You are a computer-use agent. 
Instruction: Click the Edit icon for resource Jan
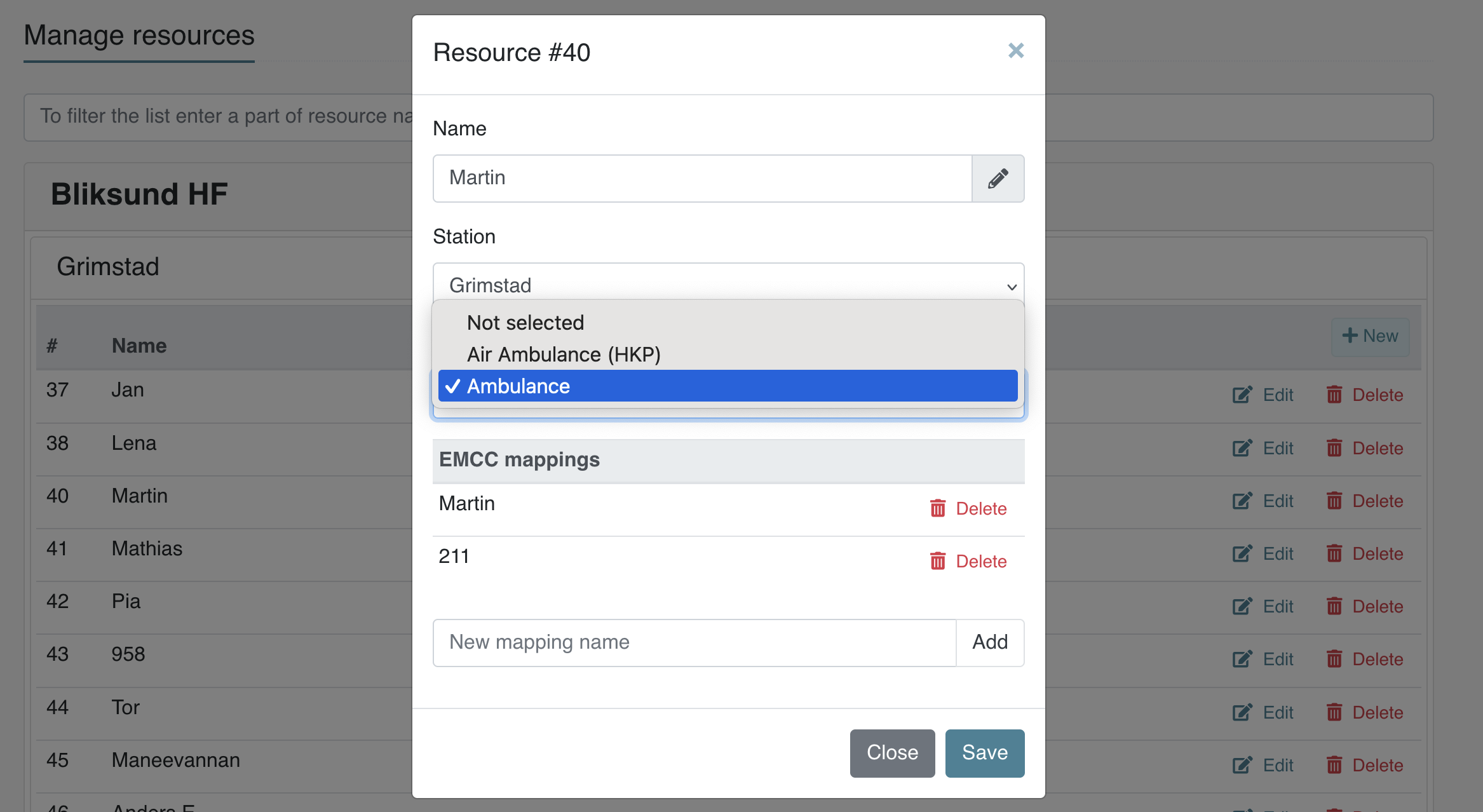coord(1243,392)
